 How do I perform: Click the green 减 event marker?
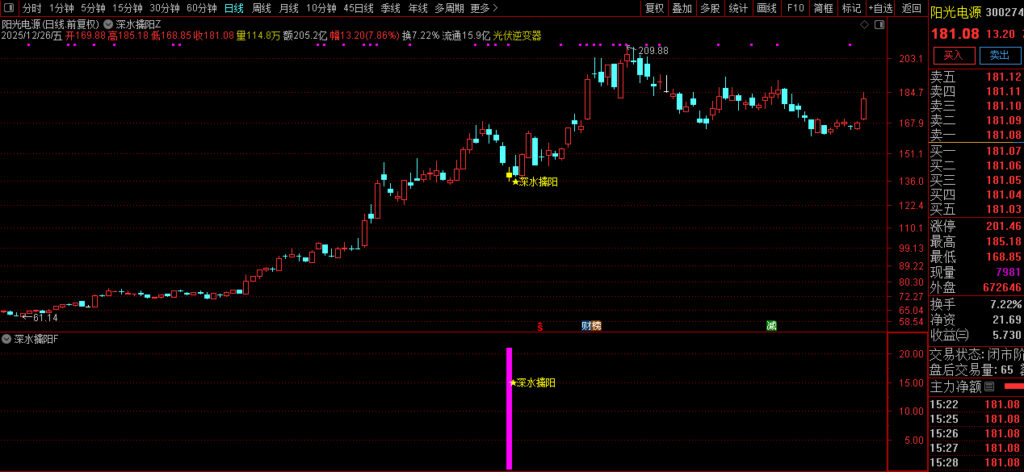pos(771,326)
